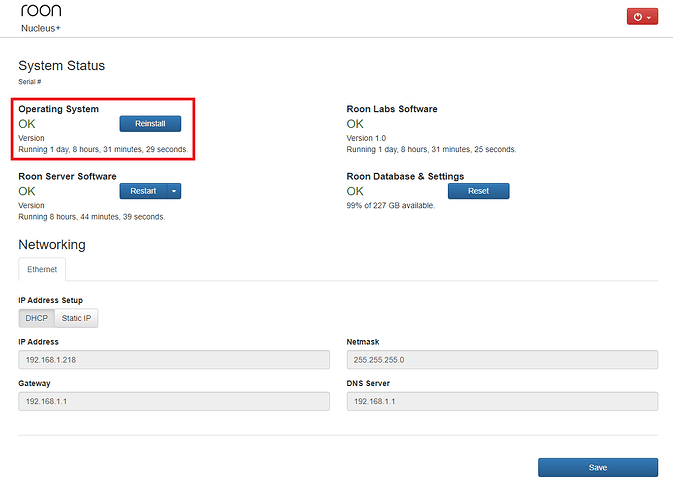This screenshot has height=500, width=673.
Task: Click Roon Labs uptime text ending 25 seconds
Action: pos(431,149)
